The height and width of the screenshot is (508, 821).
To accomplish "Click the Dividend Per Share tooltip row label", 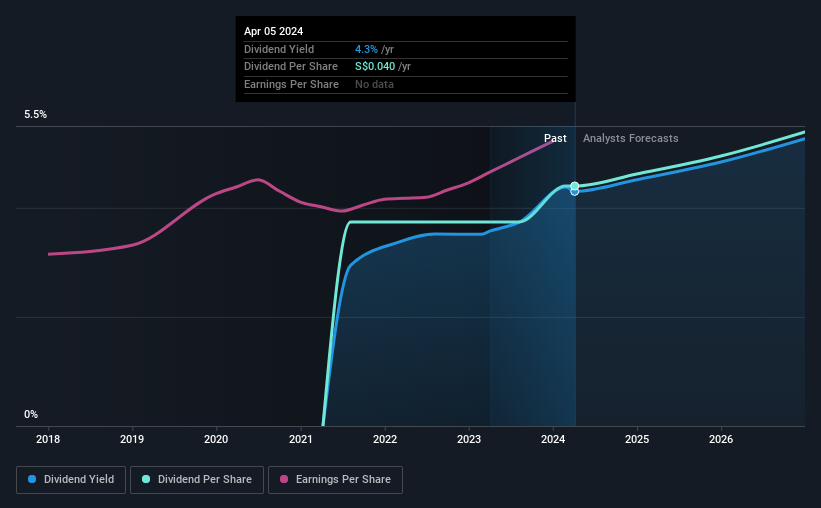I will [x=291, y=67].
